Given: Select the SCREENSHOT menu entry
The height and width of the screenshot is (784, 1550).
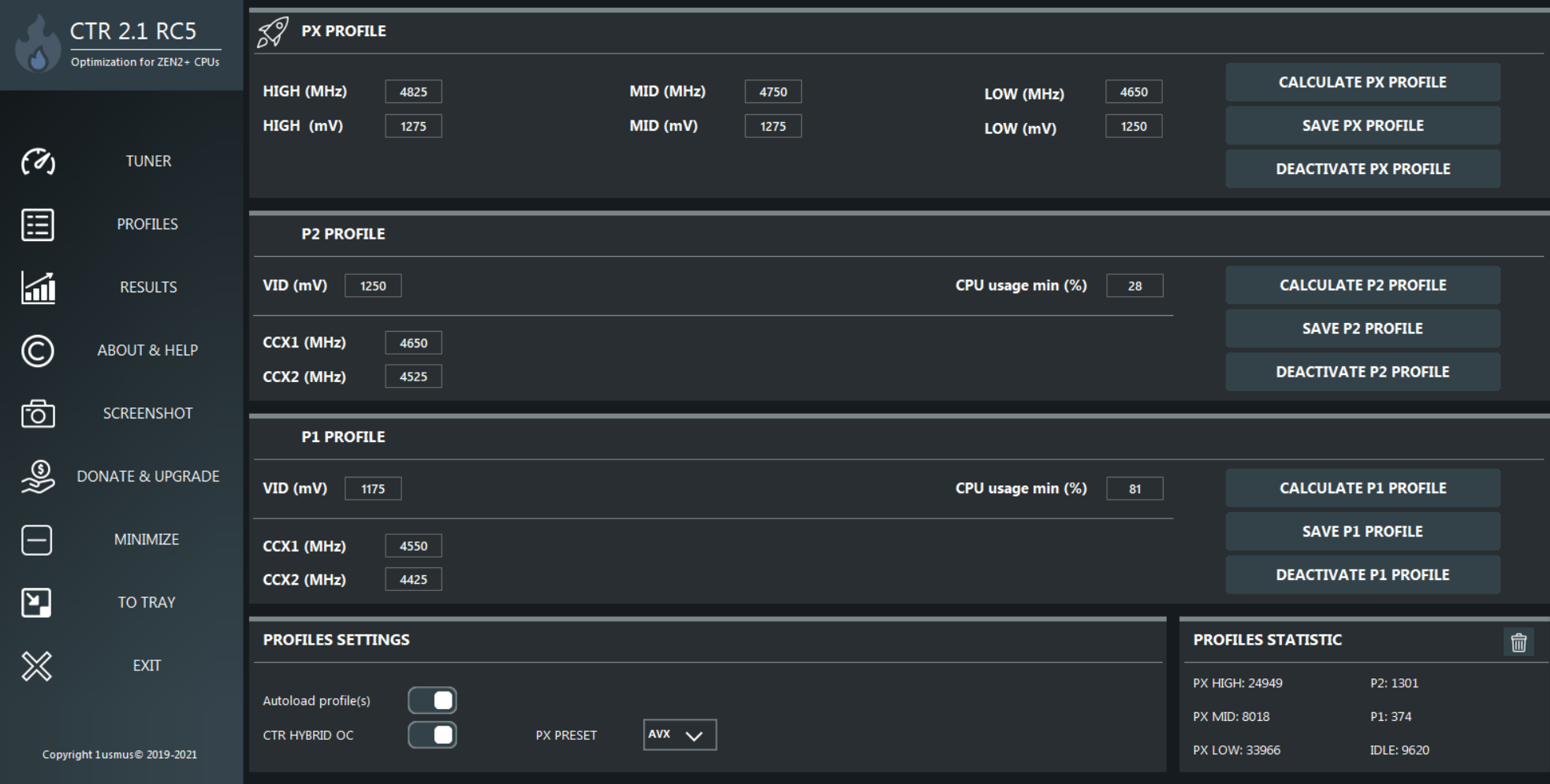Looking at the screenshot, I should tap(147, 413).
